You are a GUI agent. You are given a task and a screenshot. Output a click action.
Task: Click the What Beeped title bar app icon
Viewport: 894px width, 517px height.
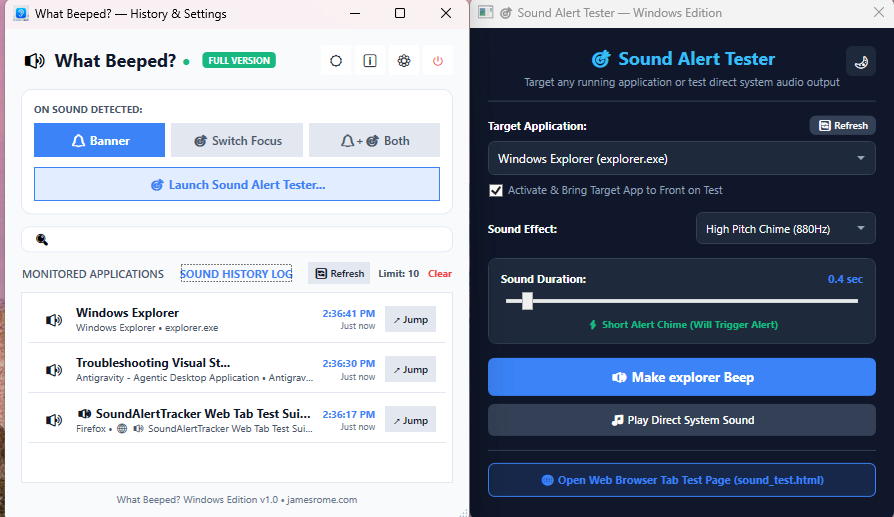pyautogui.click(x=21, y=13)
